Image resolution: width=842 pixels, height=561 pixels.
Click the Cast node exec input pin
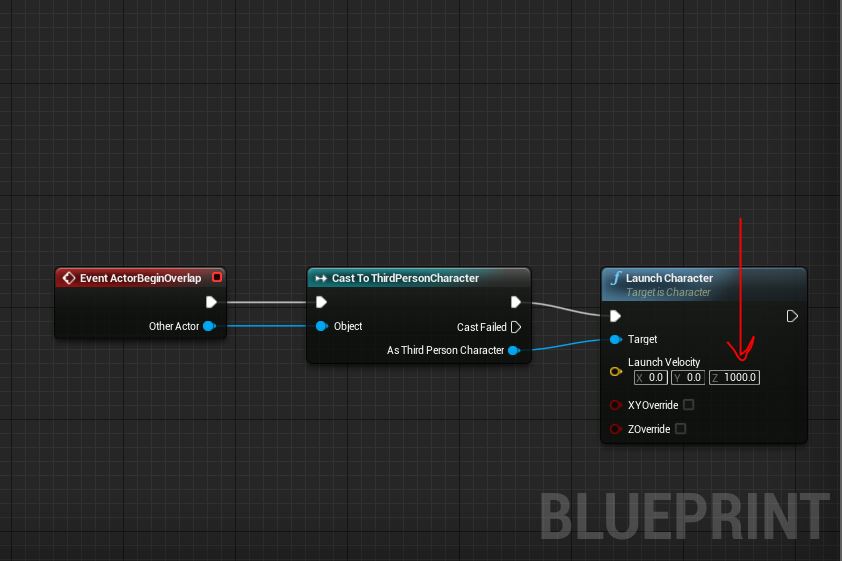321,302
